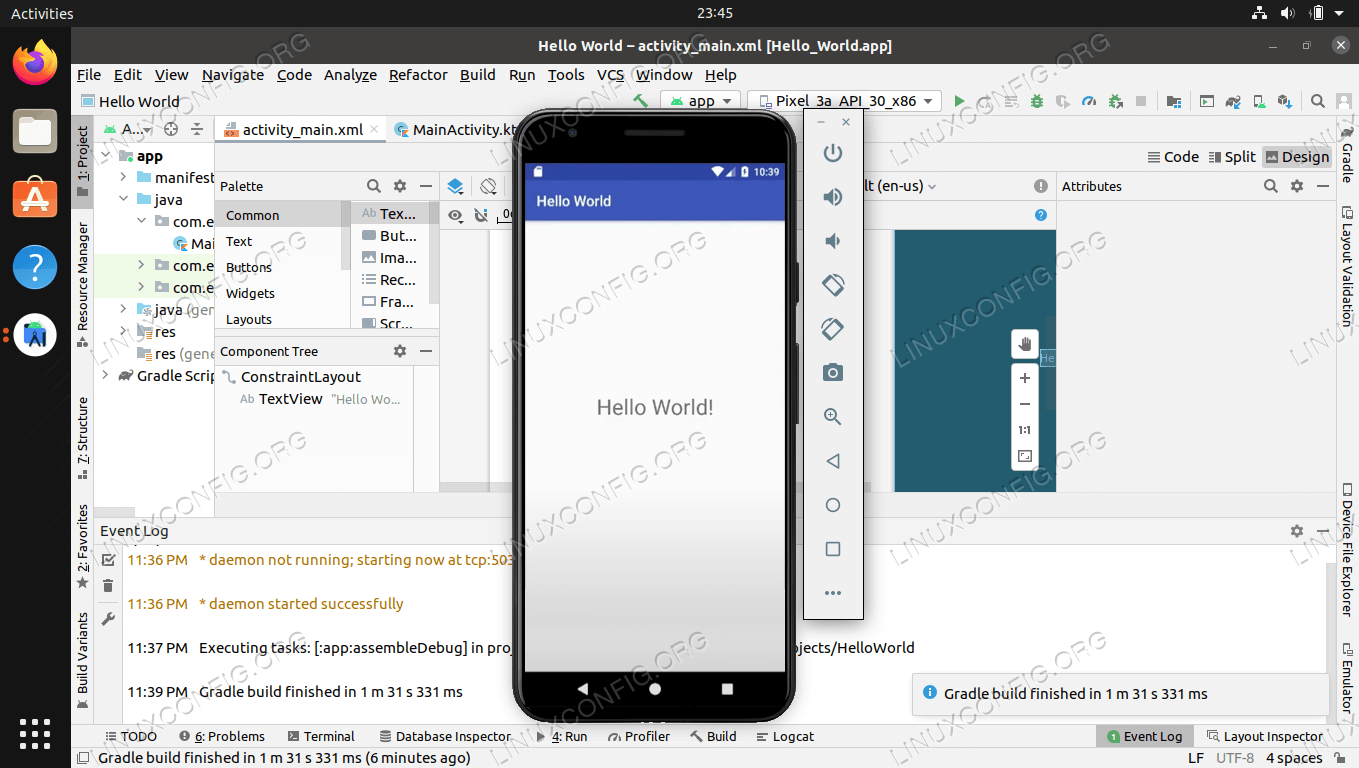This screenshot has width=1359, height=768.
Task: Open emulator extended controls three dots
Action: click(832, 593)
